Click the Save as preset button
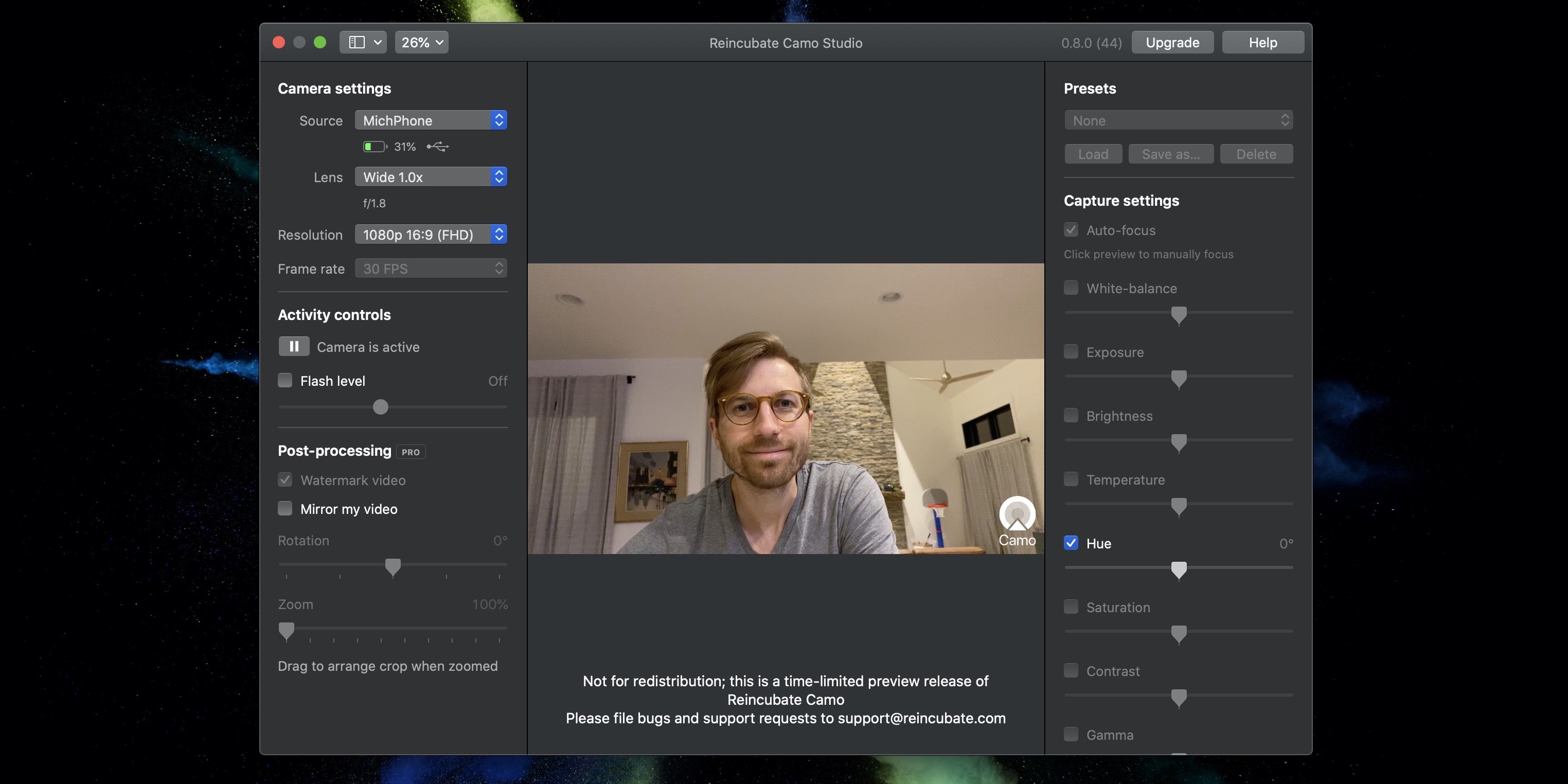Image resolution: width=1568 pixels, height=784 pixels. pyautogui.click(x=1171, y=153)
